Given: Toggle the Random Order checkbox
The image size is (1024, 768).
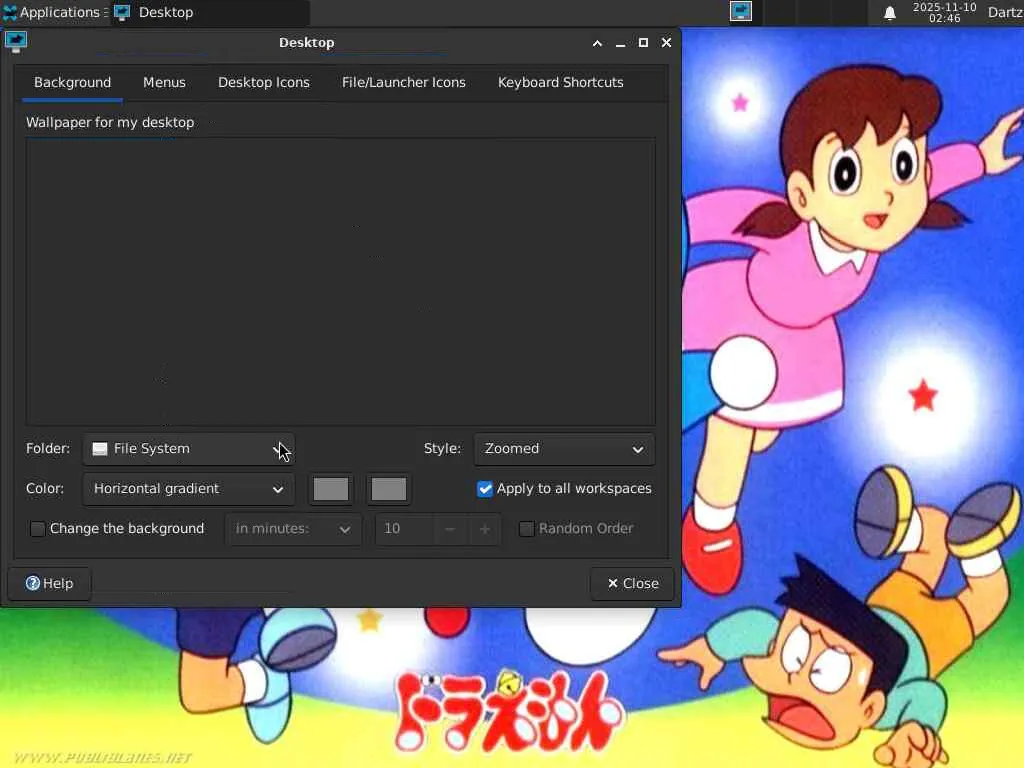Looking at the screenshot, I should 527,529.
